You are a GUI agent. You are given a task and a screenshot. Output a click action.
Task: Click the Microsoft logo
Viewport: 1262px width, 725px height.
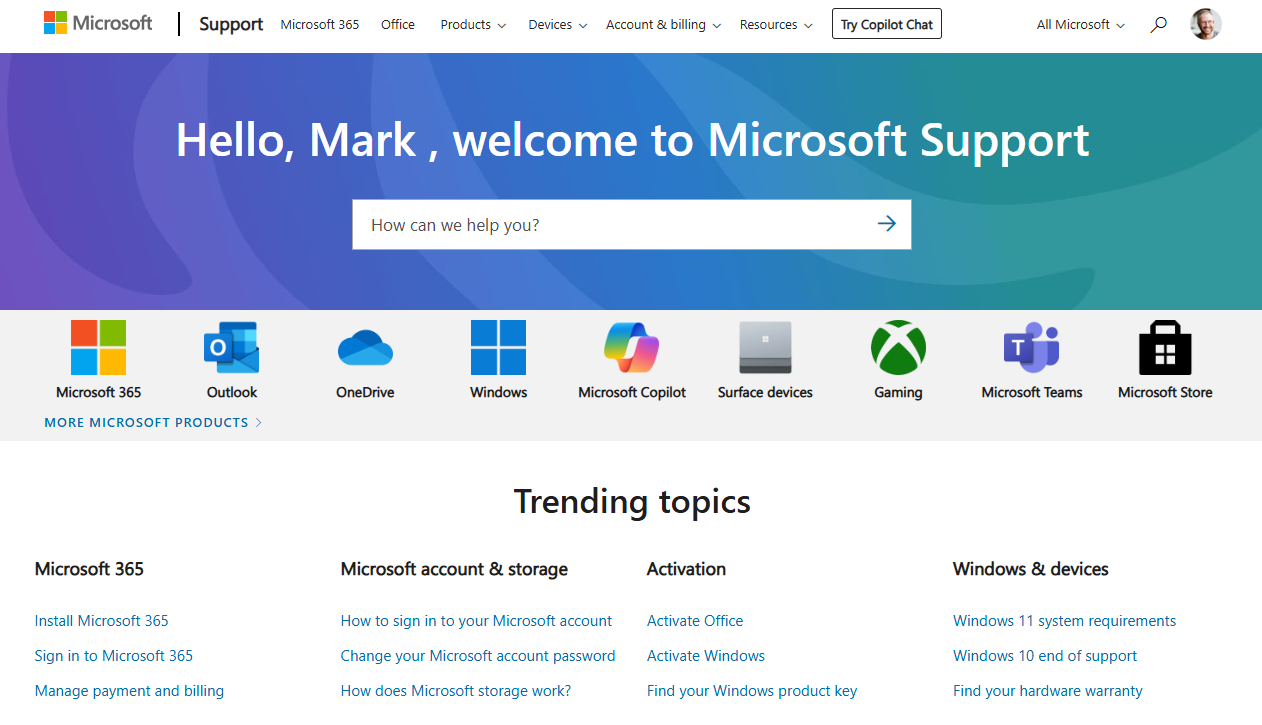tap(98, 23)
